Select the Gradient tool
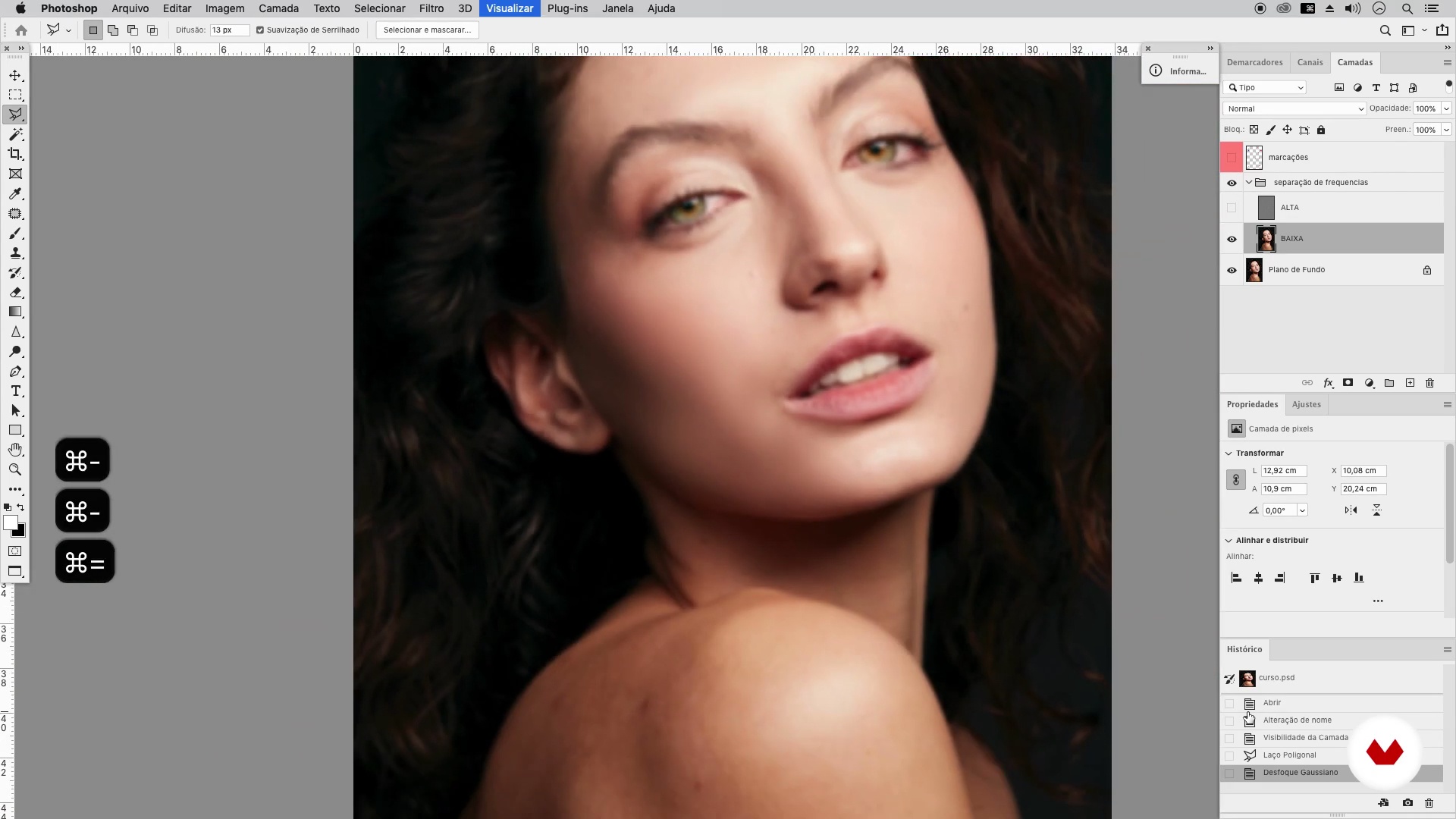1456x819 pixels. (15, 312)
